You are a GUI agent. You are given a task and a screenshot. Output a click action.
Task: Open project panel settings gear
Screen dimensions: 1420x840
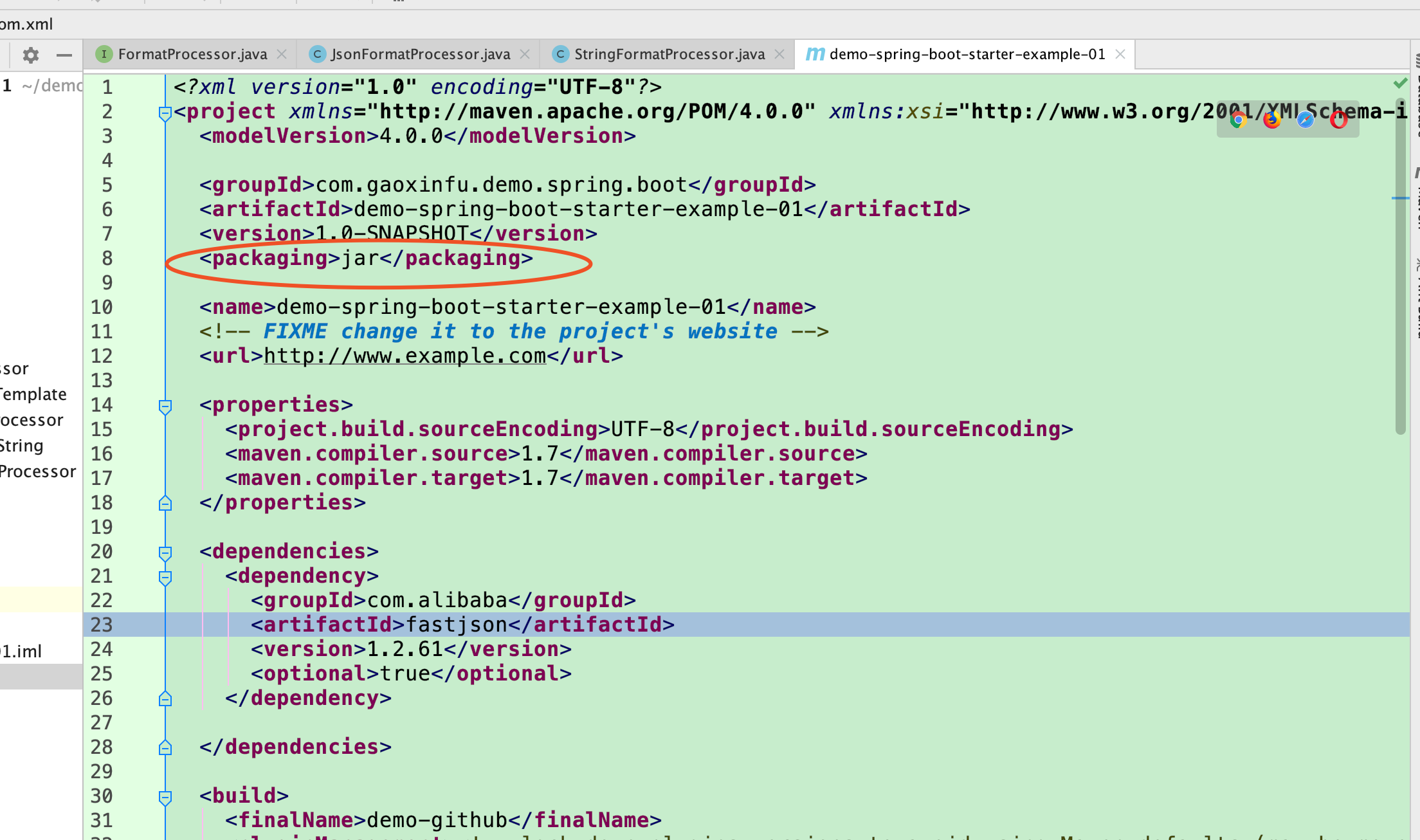pos(30,55)
